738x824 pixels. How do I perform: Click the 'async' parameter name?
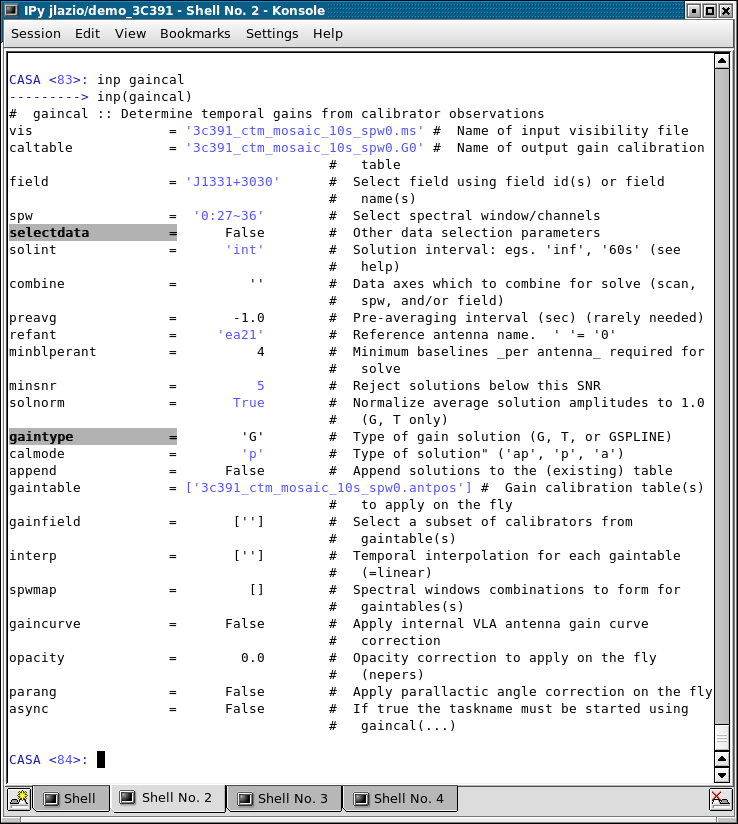click(28, 709)
